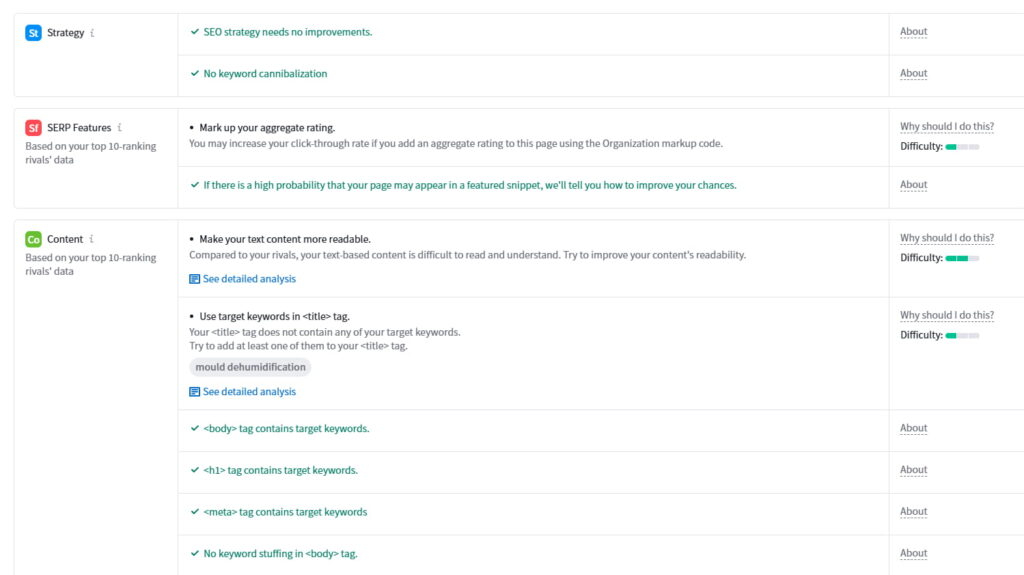Click checkmark beside No keyword cannibalization
Image resolution: width=1024 pixels, height=575 pixels.
pyautogui.click(x=195, y=73)
